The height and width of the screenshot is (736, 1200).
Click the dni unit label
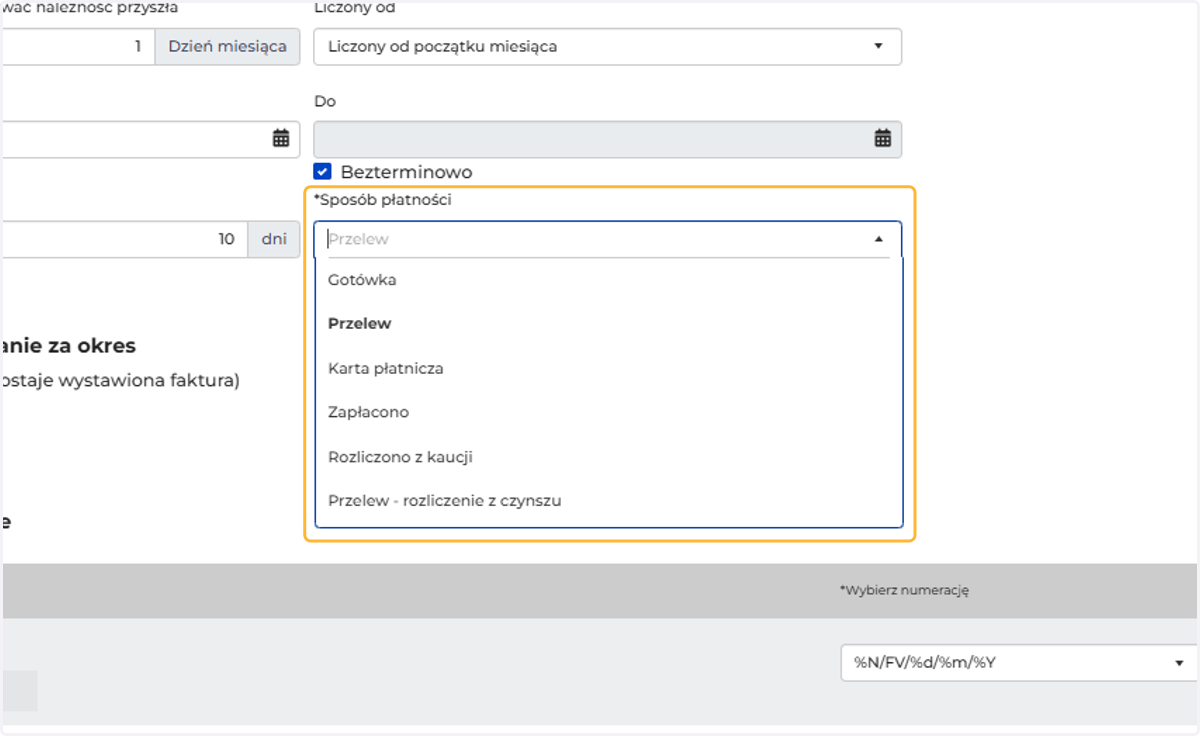pos(274,239)
